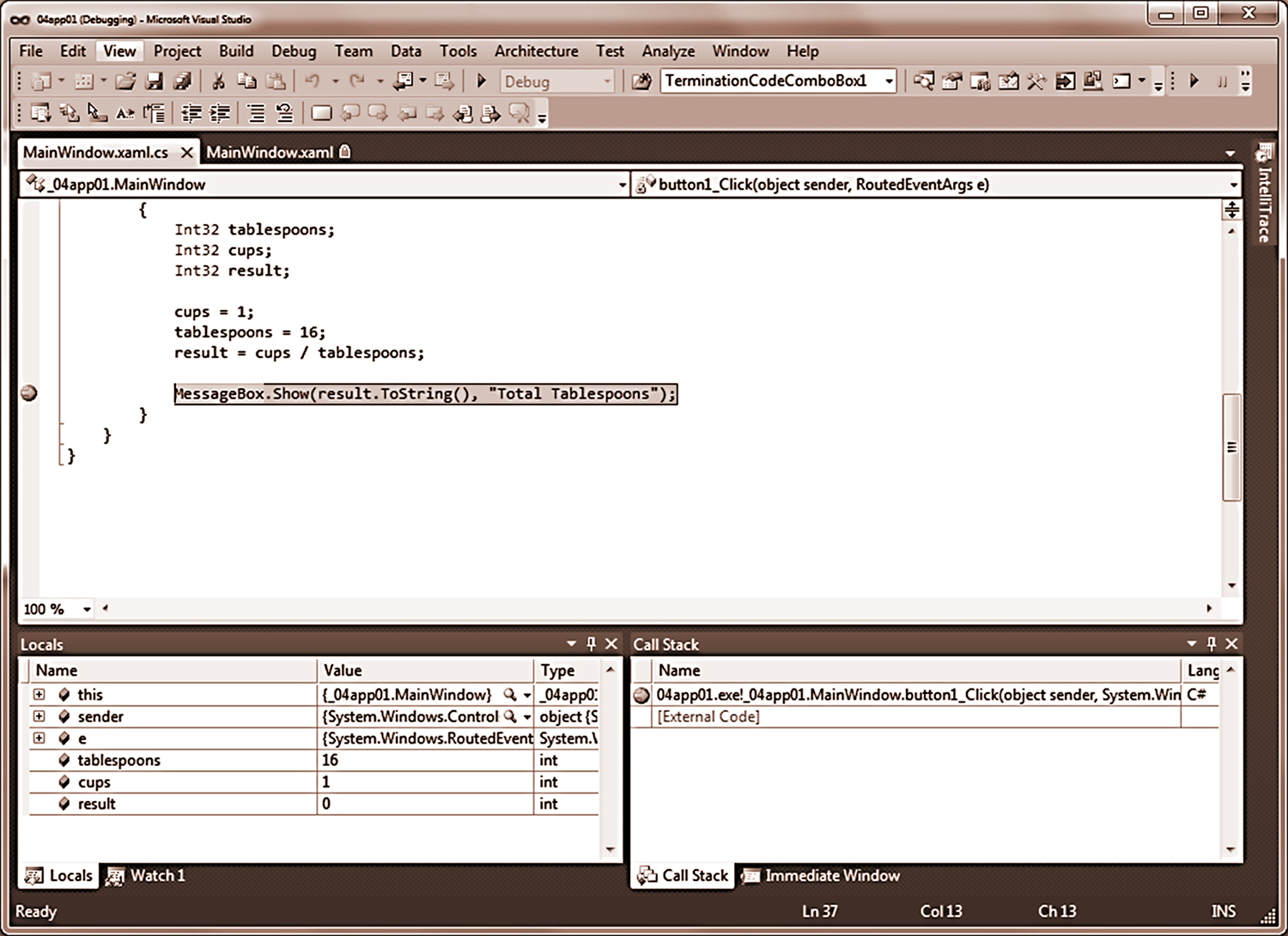Switch to the Immediate Window tab
This screenshot has width=1288, height=936.
point(822,876)
